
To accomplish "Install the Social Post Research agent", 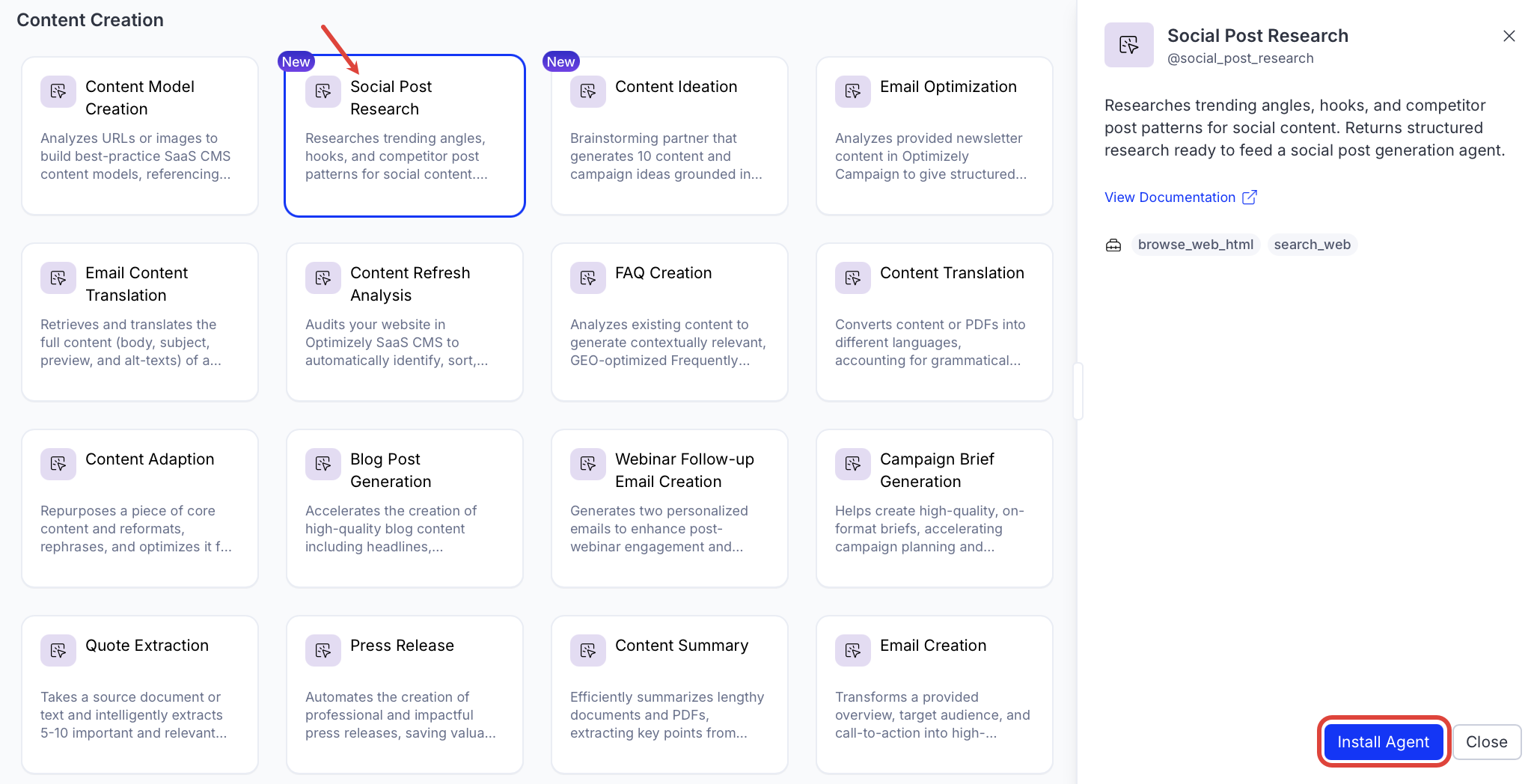I will (1383, 741).
